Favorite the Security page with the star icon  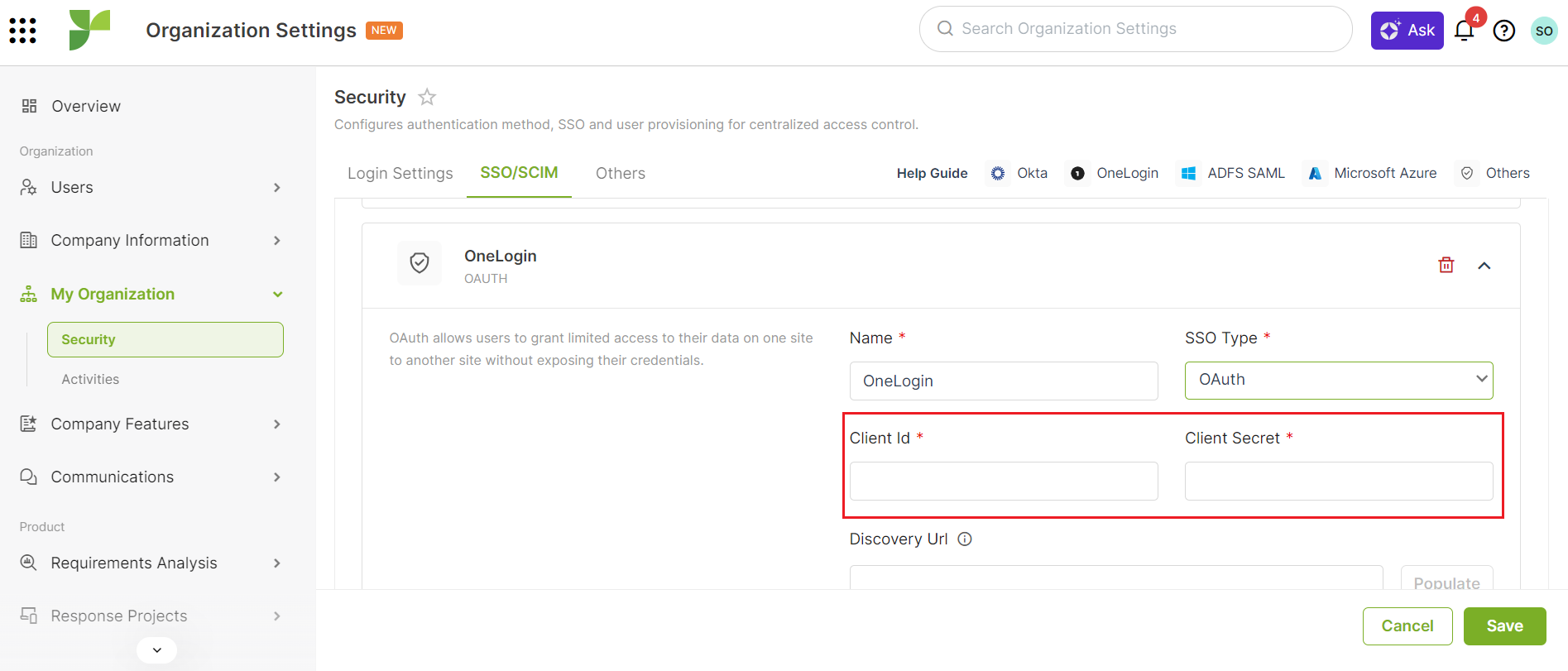tap(427, 97)
